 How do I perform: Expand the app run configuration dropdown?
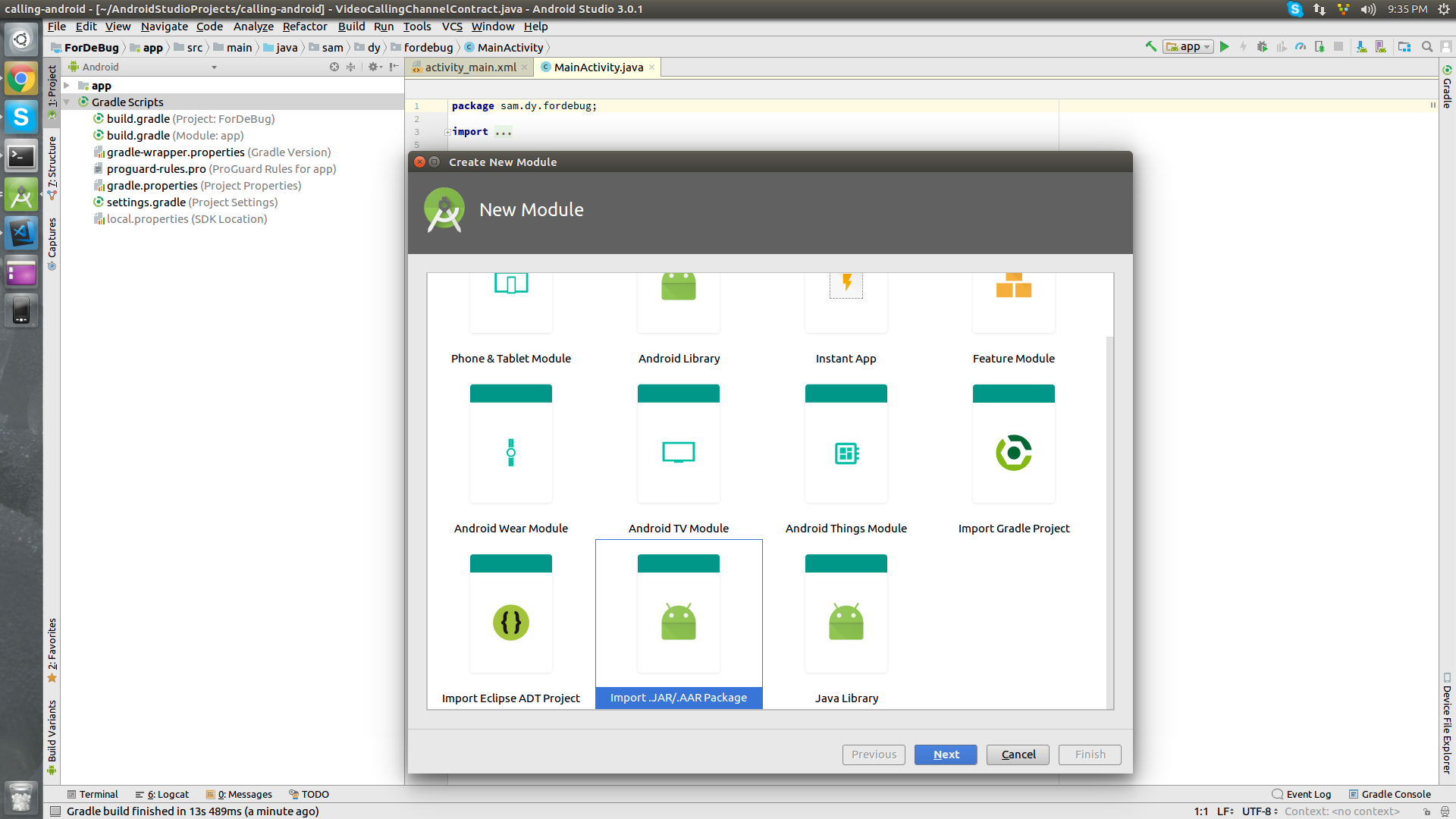click(x=1188, y=46)
